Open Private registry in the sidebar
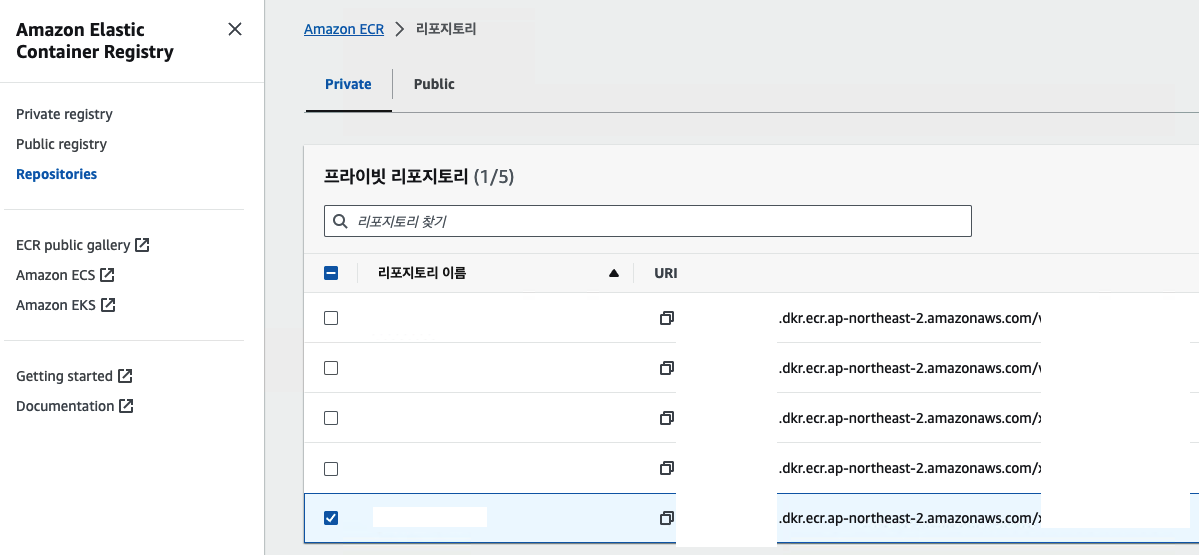 pyautogui.click(x=64, y=114)
